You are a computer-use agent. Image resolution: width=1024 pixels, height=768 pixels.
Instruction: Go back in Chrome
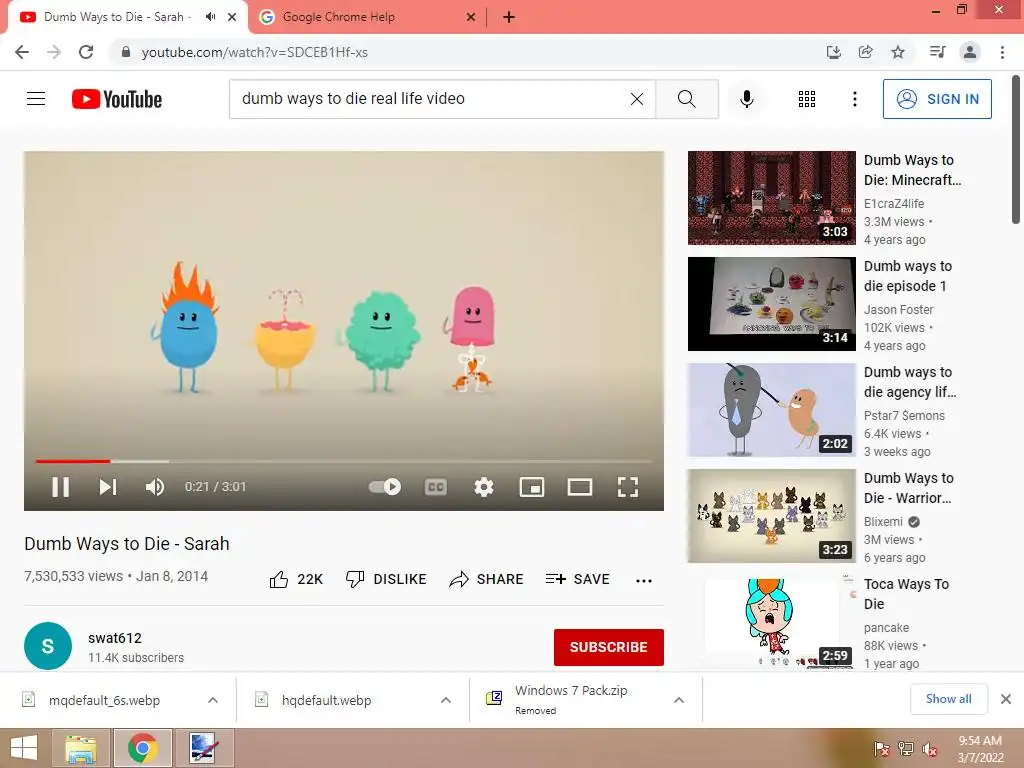click(x=22, y=52)
